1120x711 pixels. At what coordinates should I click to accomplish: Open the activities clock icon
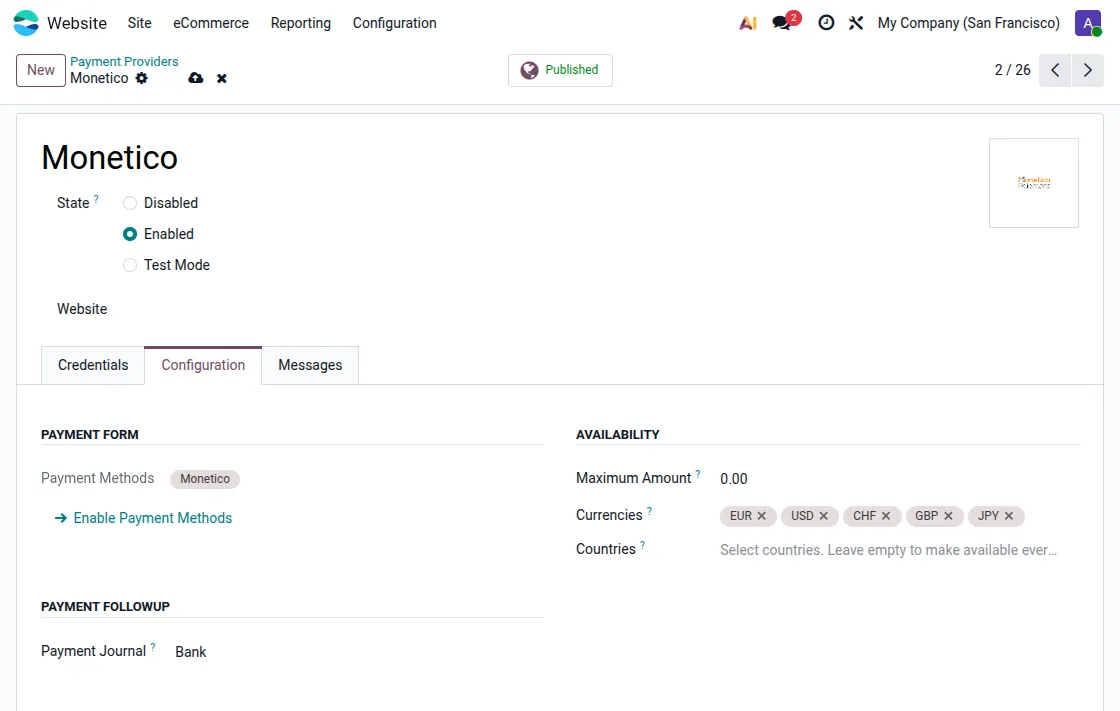pyautogui.click(x=826, y=23)
